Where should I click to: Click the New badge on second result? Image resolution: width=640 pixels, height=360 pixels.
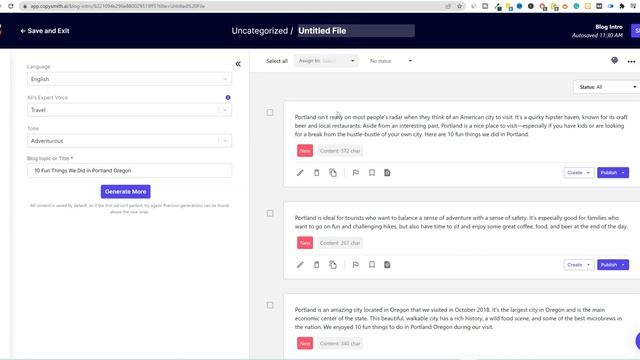pyautogui.click(x=305, y=243)
